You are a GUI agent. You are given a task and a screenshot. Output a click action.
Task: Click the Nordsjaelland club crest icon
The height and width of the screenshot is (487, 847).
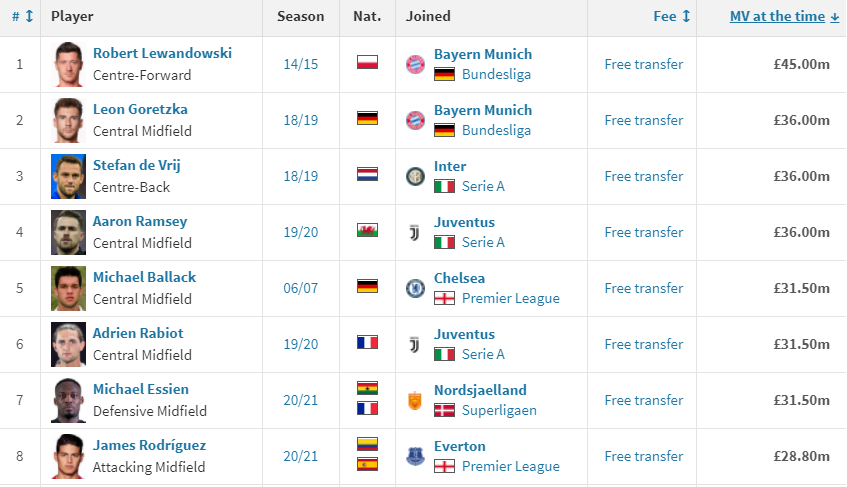[x=415, y=400]
